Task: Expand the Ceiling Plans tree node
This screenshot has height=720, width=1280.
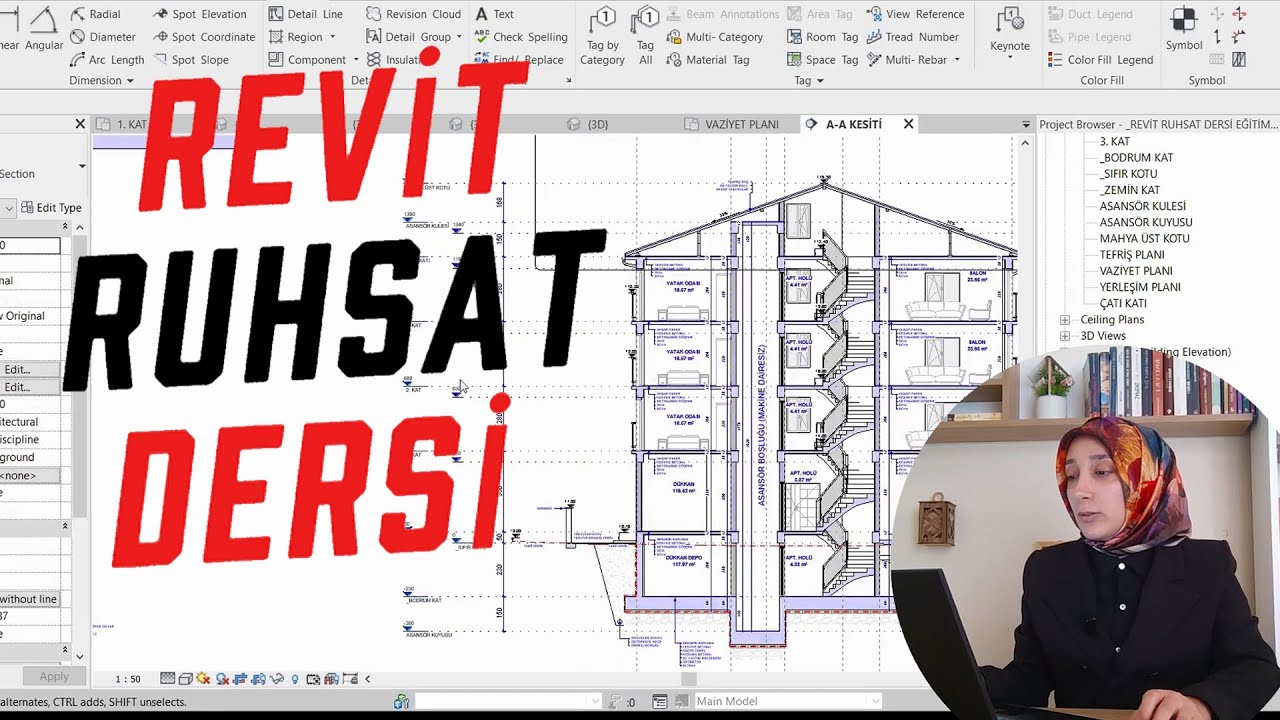Action: [1065, 320]
